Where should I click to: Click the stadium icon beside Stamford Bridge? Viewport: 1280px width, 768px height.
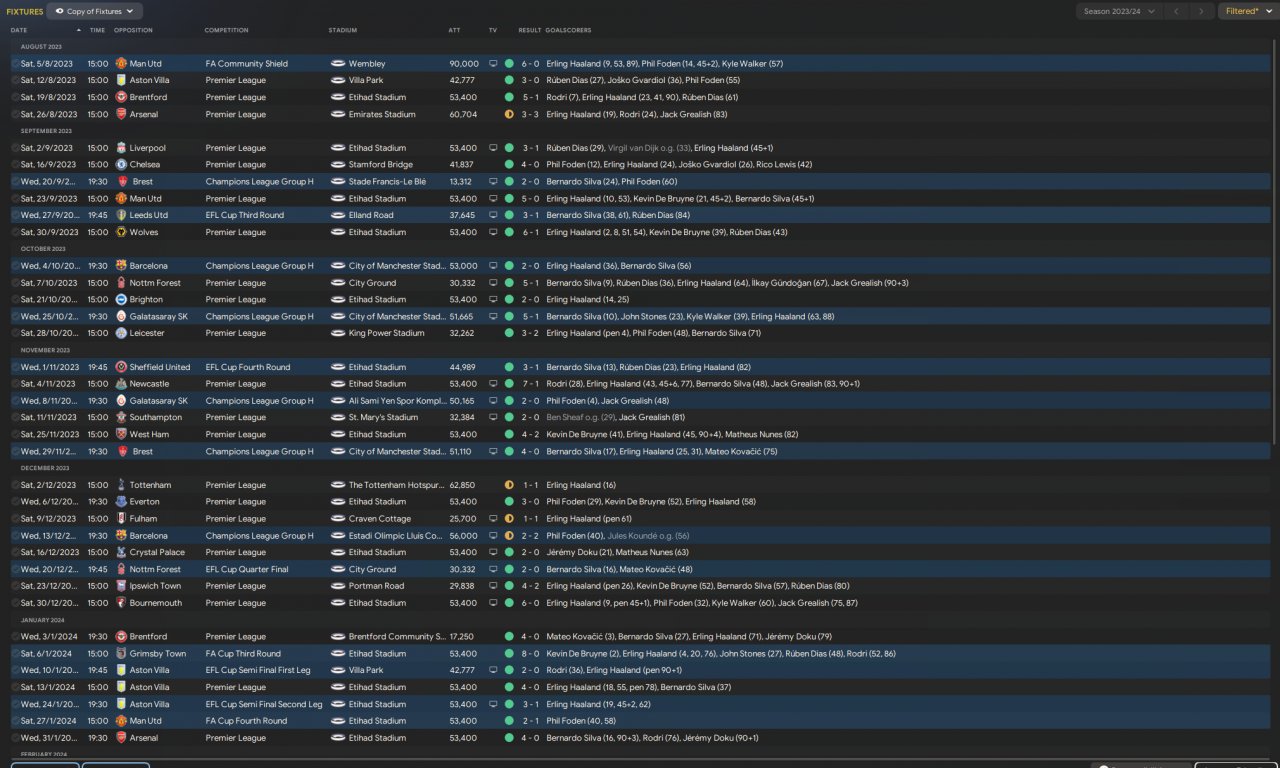click(x=337, y=165)
